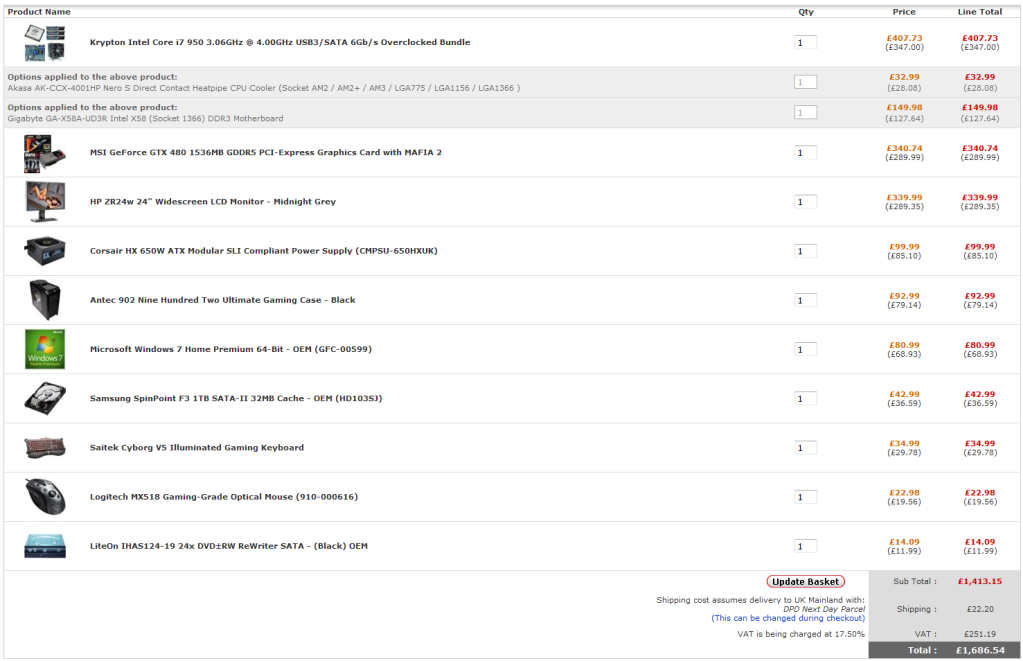This screenshot has width=1023, height=661.
Task: Select the Akasa AK-CCX-4001HP Nero S cooler option text
Action: coord(264,88)
